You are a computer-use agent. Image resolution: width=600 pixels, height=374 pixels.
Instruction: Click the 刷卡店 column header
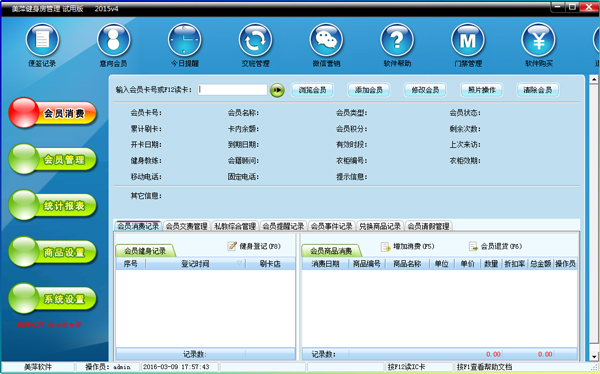(270, 264)
